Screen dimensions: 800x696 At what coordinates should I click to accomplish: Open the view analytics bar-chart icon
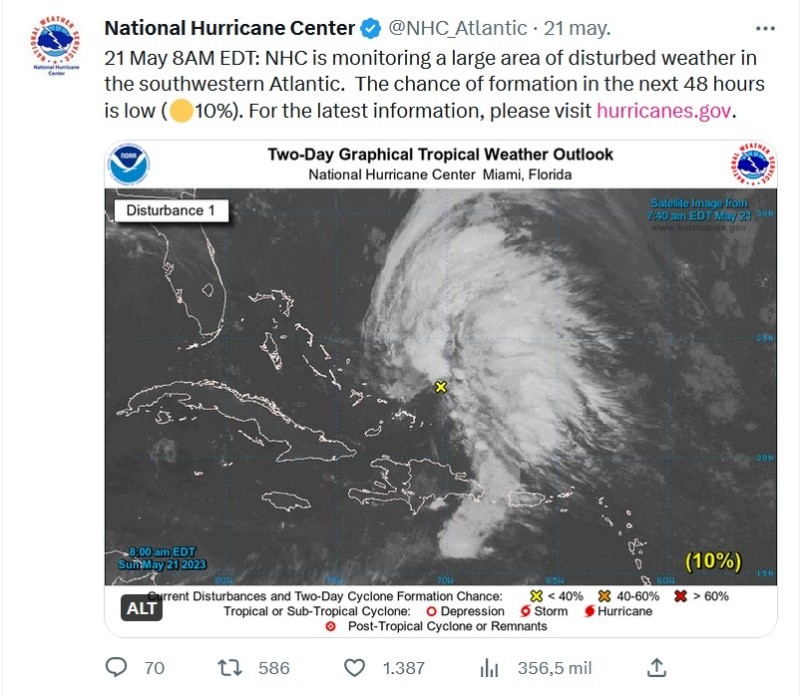click(490, 667)
